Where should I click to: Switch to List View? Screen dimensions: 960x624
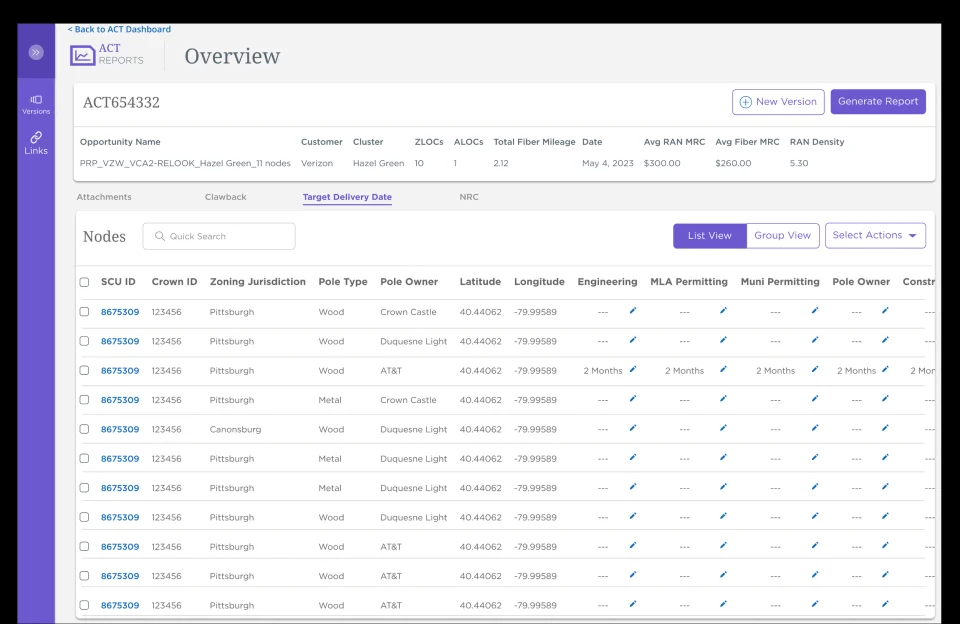tap(710, 236)
